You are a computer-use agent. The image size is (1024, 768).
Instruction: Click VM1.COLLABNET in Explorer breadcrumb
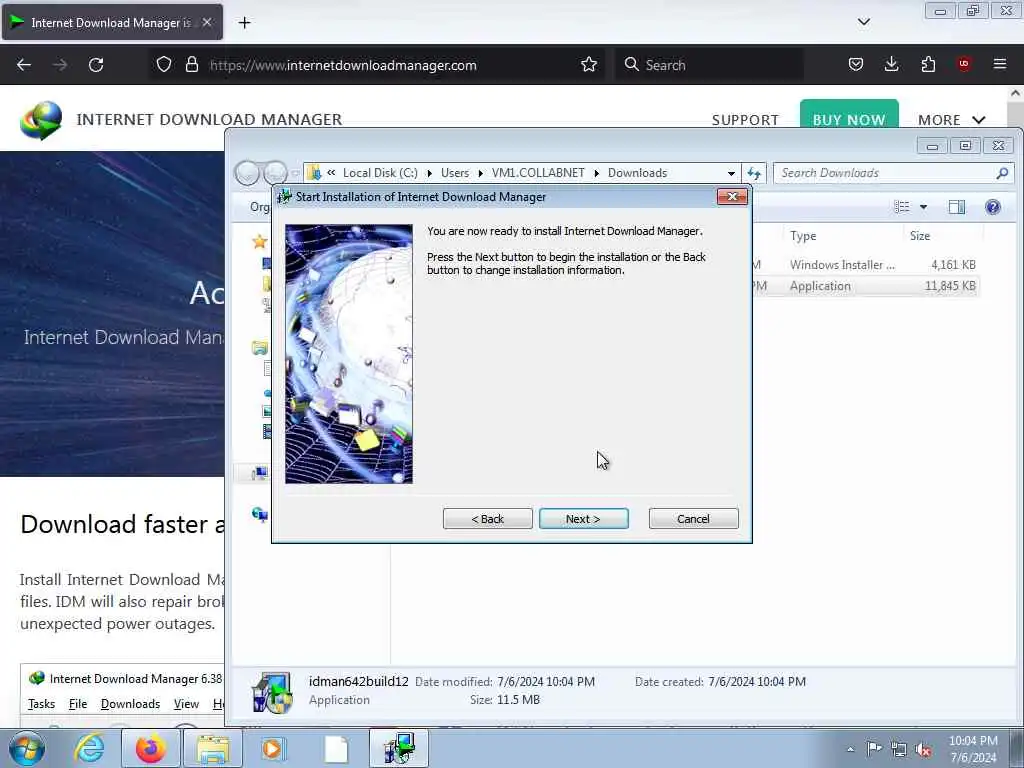tap(538, 173)
